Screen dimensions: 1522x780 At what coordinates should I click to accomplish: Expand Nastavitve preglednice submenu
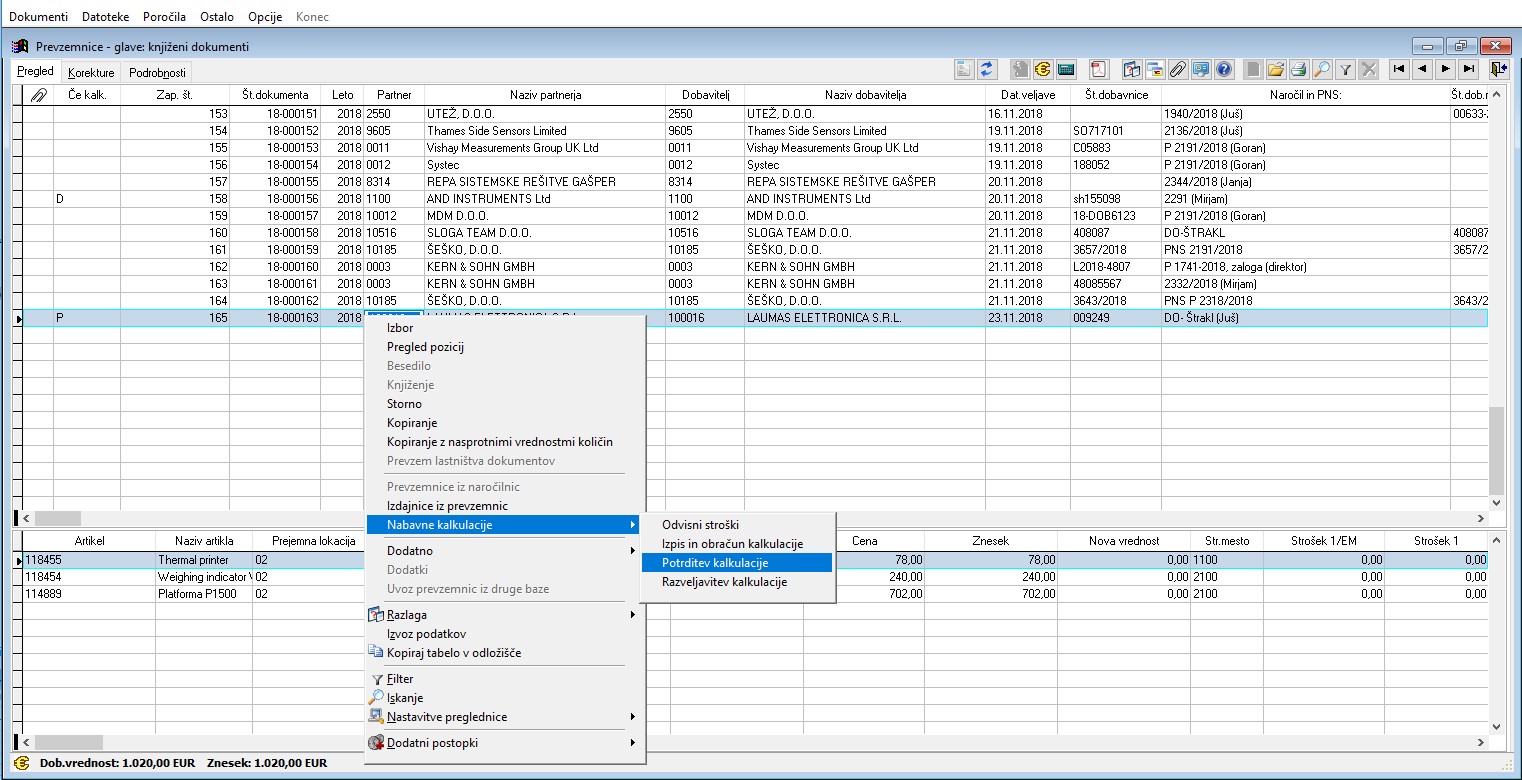[x=503, y=717]
